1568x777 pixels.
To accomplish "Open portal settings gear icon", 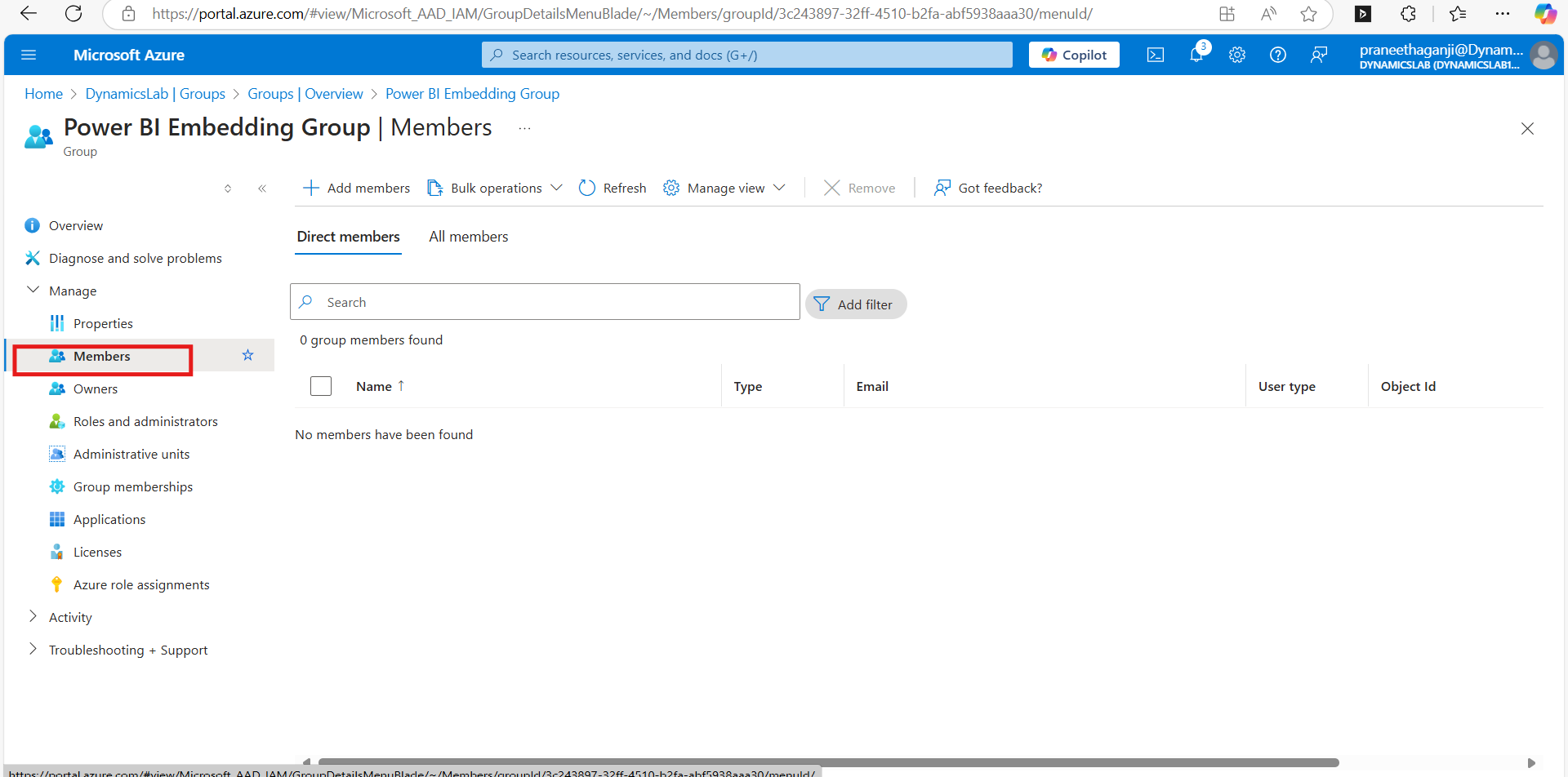I will 1236,55.
